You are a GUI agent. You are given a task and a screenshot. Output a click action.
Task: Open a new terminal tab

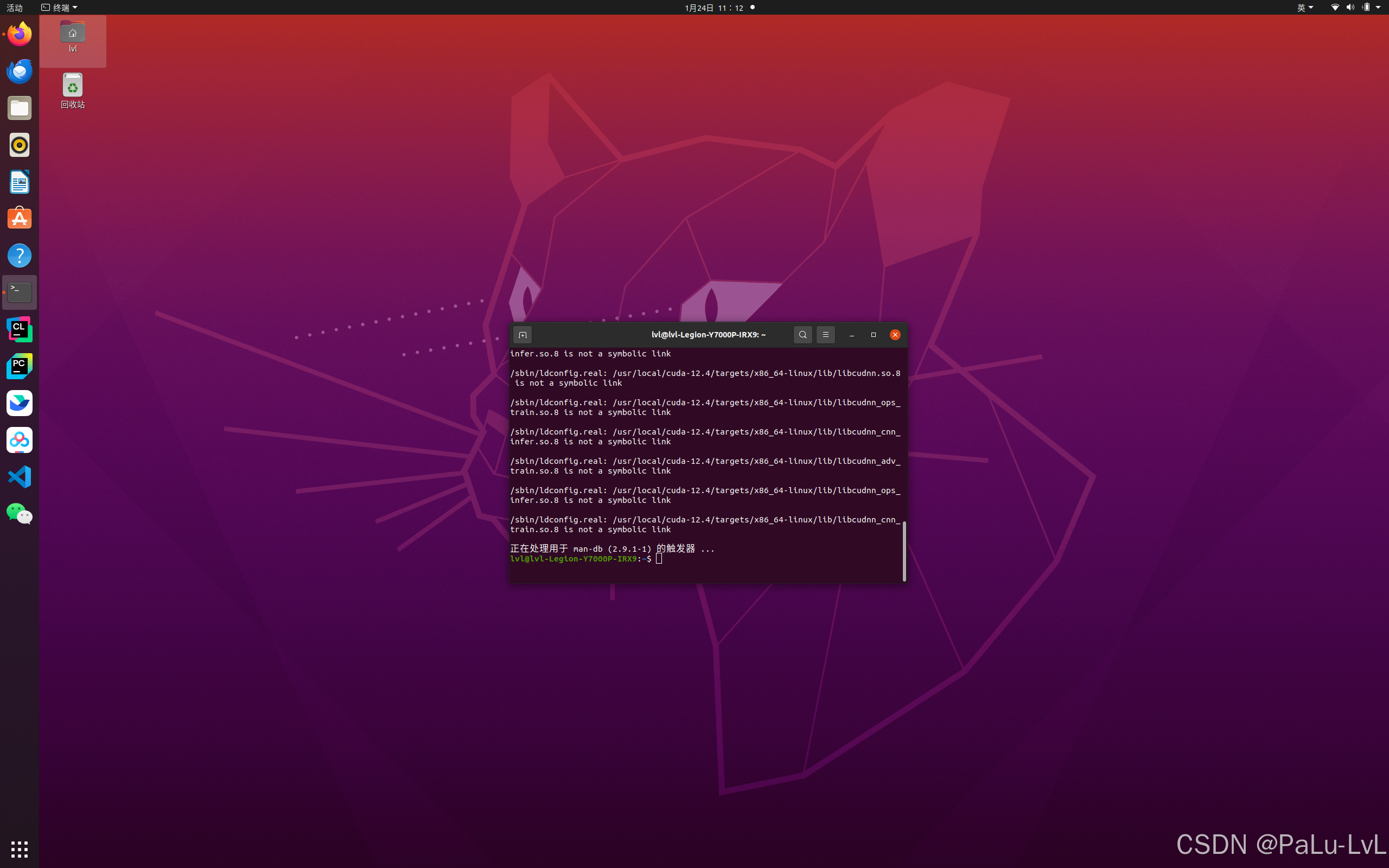click(x=523, y=335)
